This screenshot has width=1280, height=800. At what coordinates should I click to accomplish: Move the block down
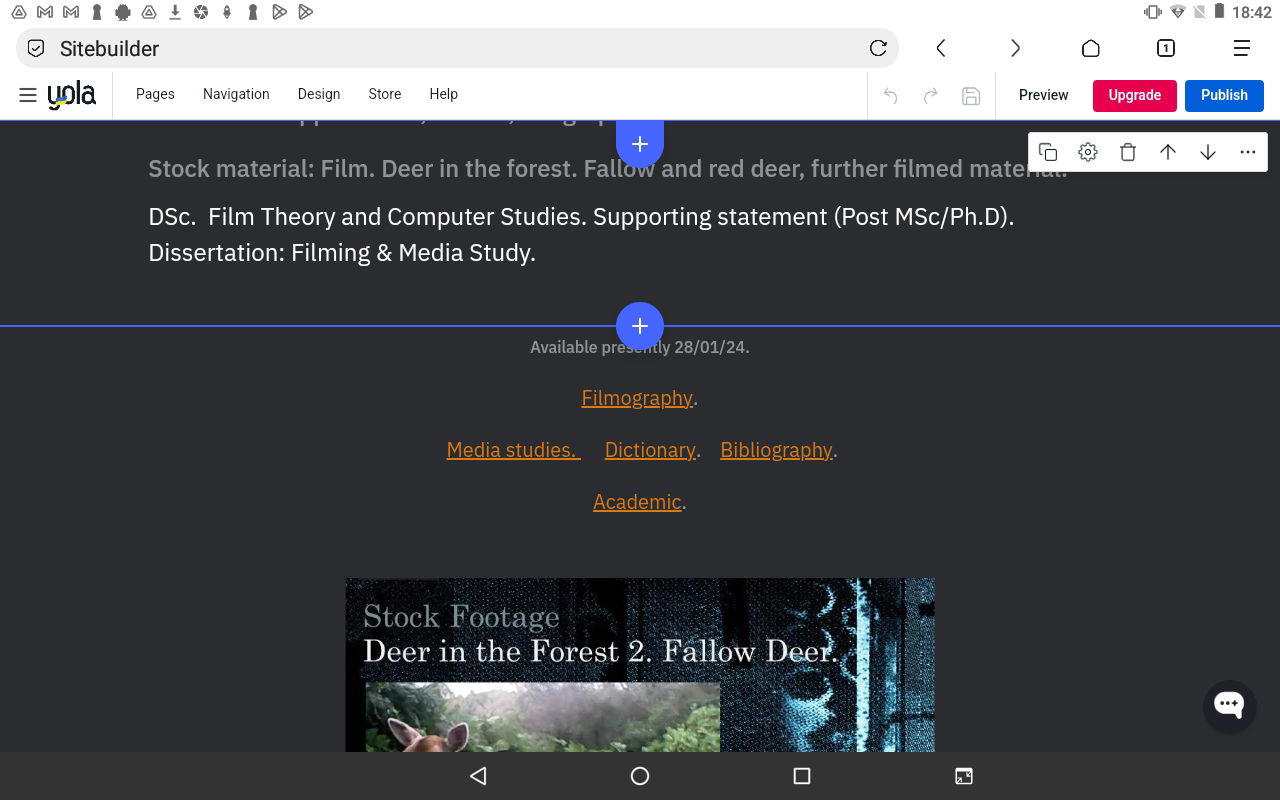pos(1208,152)
